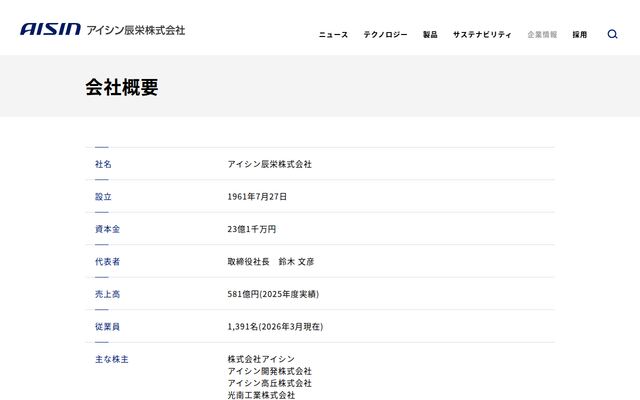Click the 設立 row label
The height and width of the screenshot is (400, 640).
click(x=103, y=197)
